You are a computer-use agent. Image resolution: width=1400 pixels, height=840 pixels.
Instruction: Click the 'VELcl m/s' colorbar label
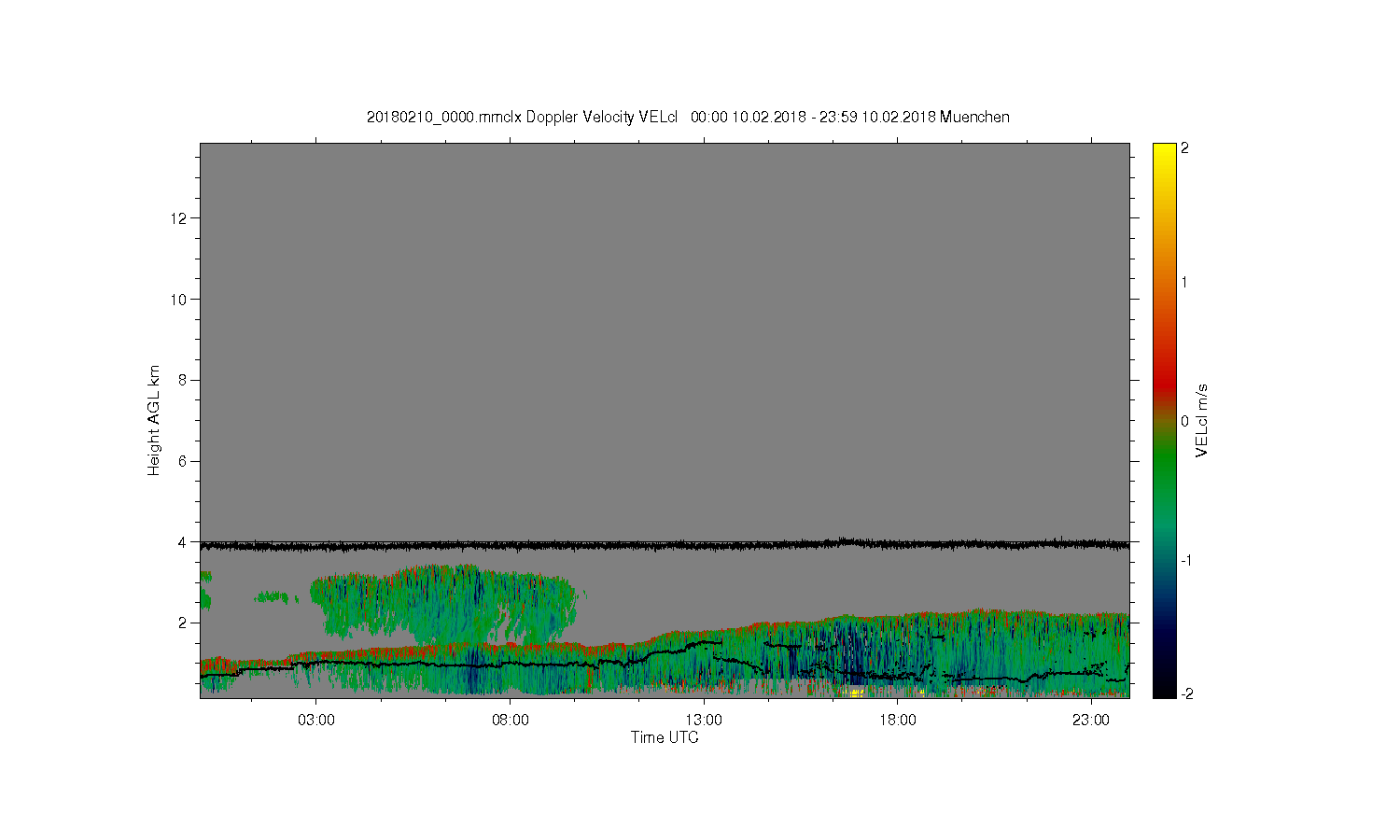tap(1202, 420)
